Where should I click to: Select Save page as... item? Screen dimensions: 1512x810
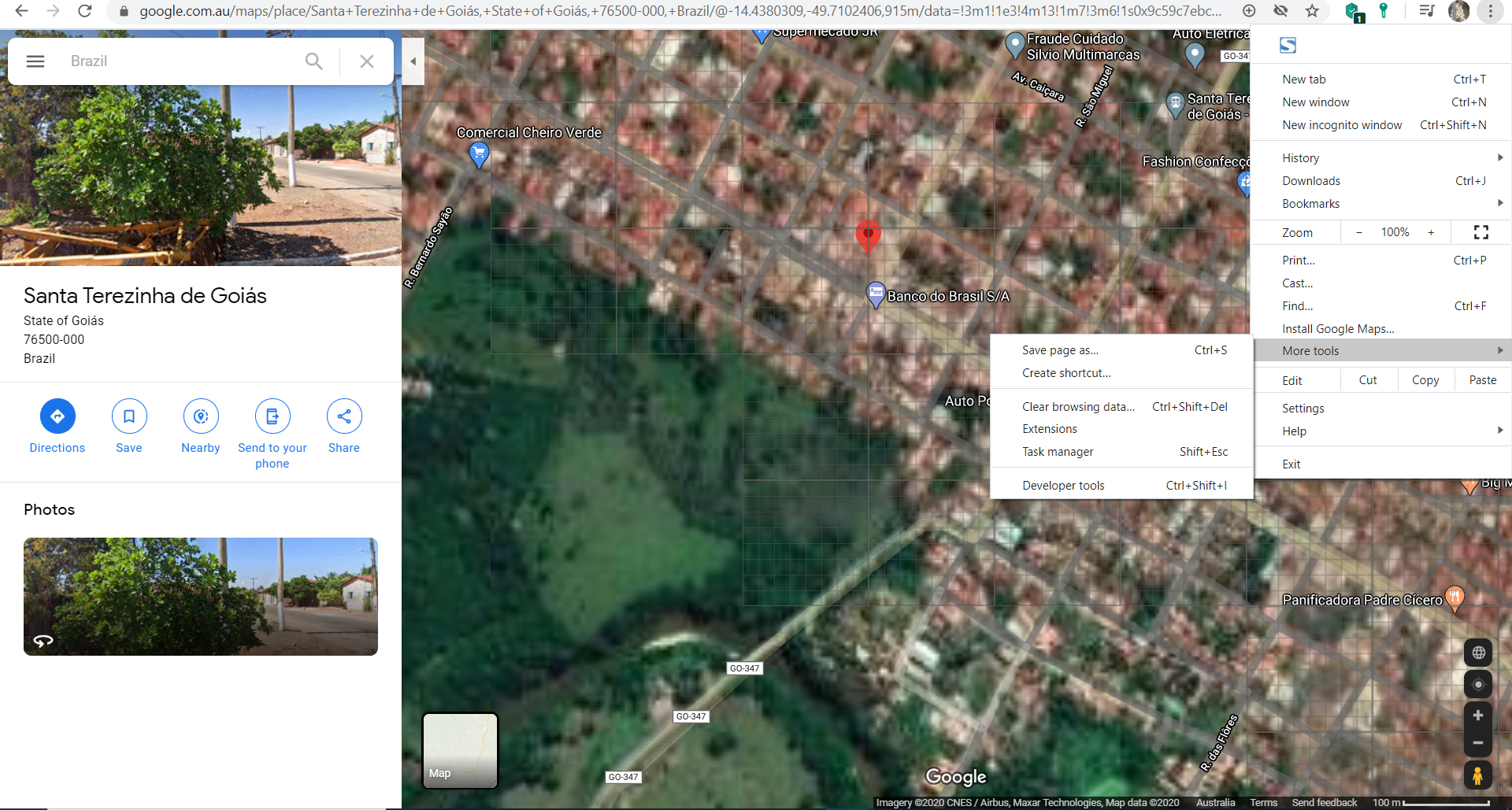tap(1121, 350)
